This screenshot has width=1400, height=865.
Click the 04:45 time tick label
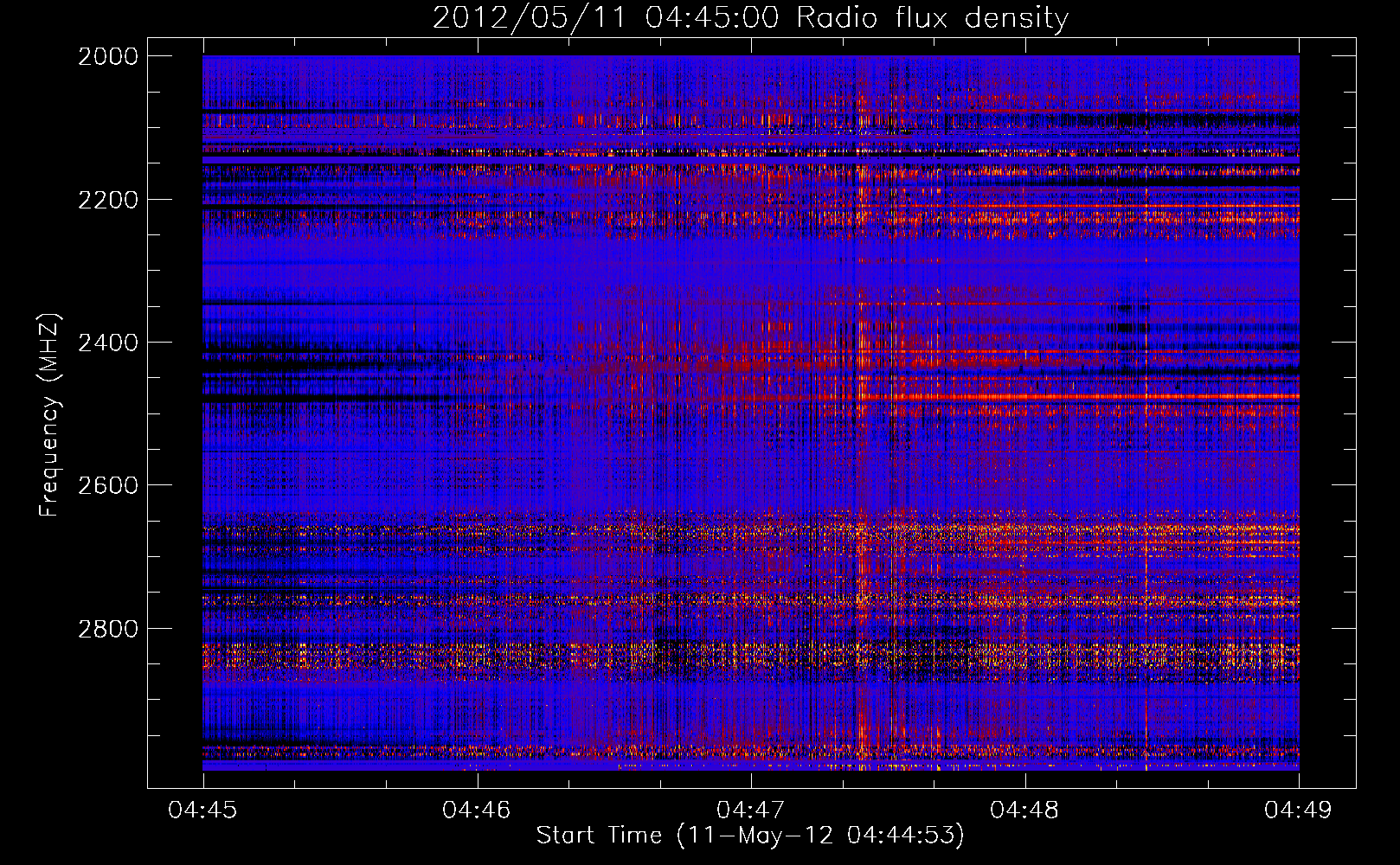pos(202,810)
